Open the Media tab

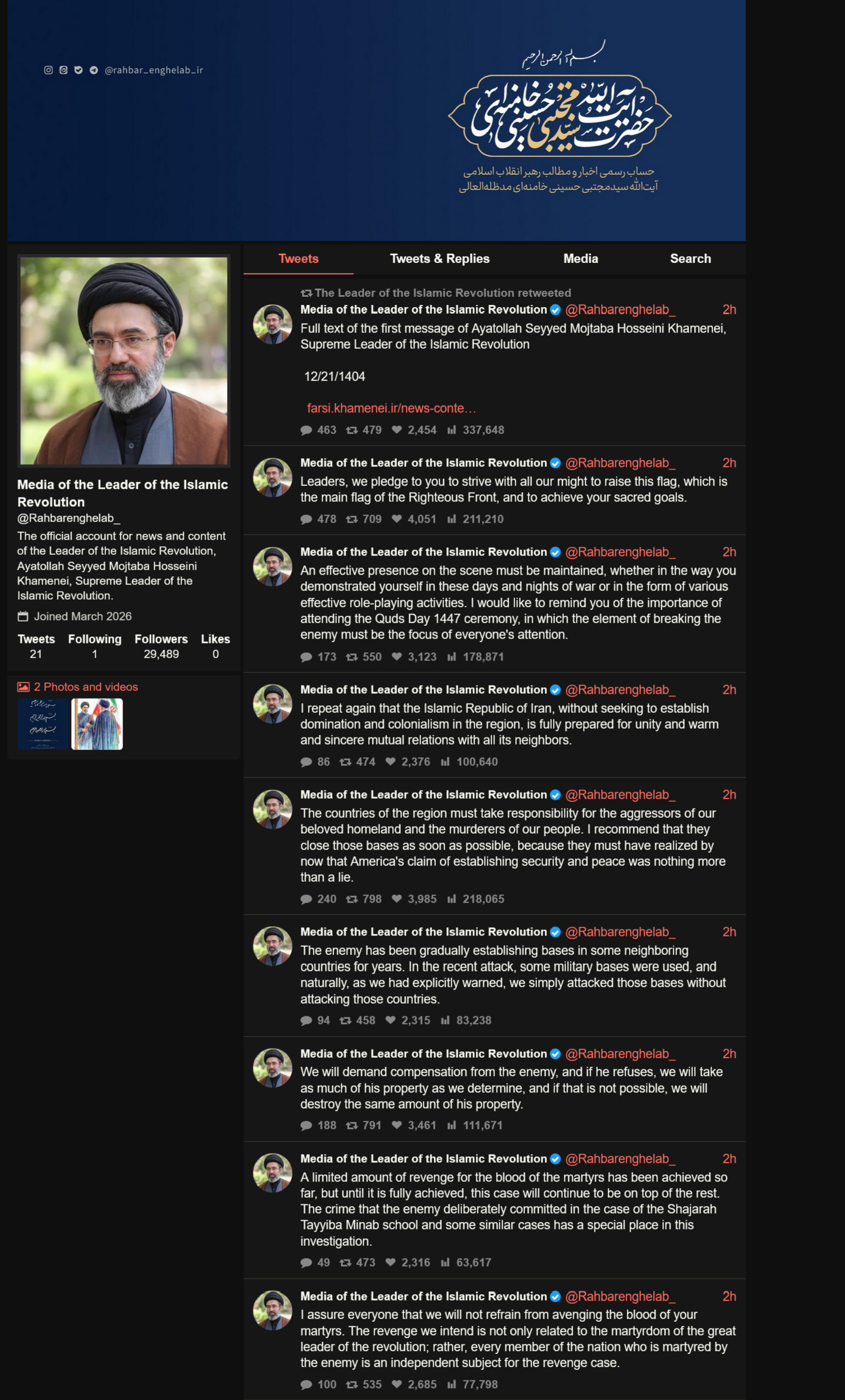pyautogui.click(x=581, y=259)
